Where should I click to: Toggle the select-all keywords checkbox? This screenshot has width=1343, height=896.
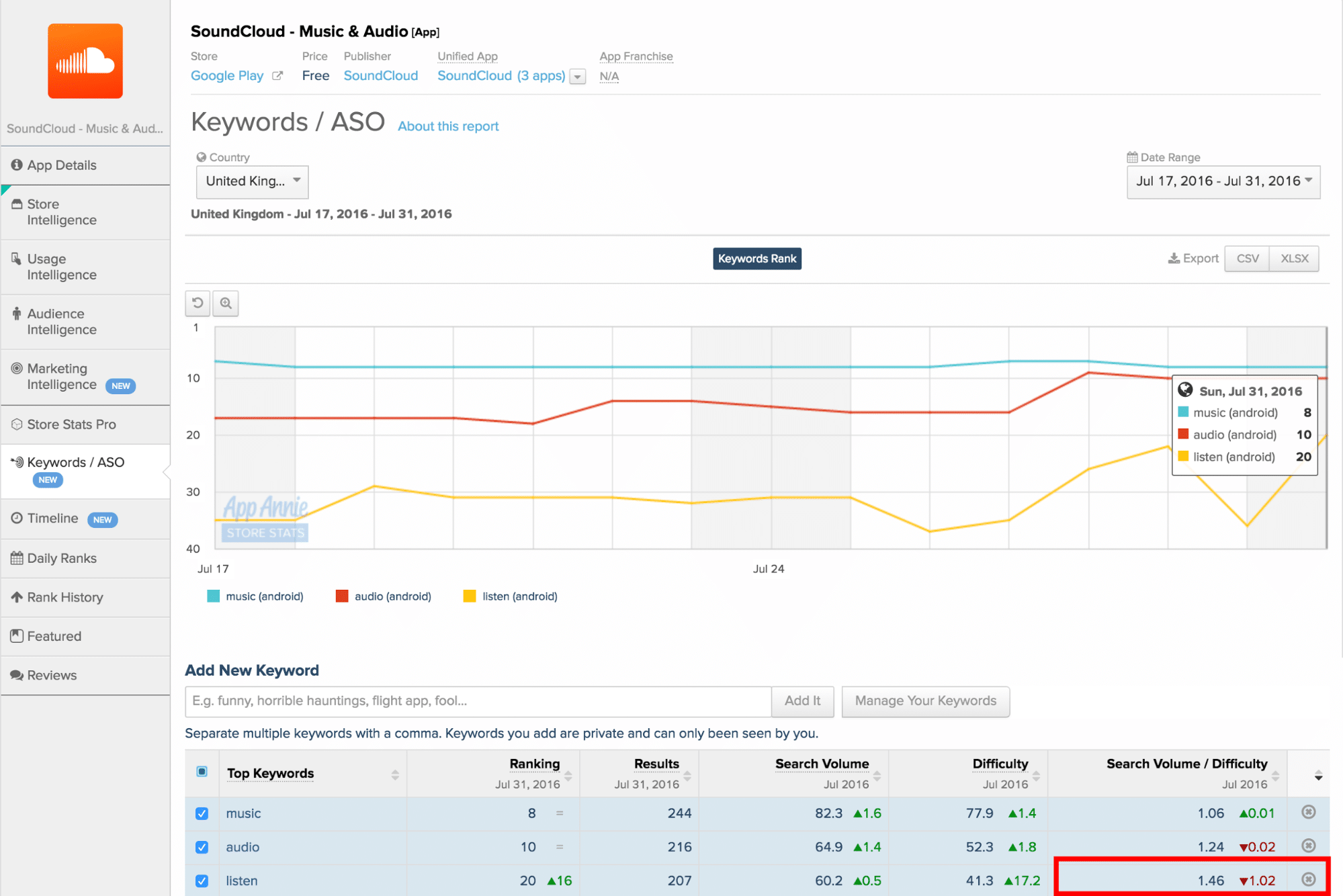pos(202,771)
